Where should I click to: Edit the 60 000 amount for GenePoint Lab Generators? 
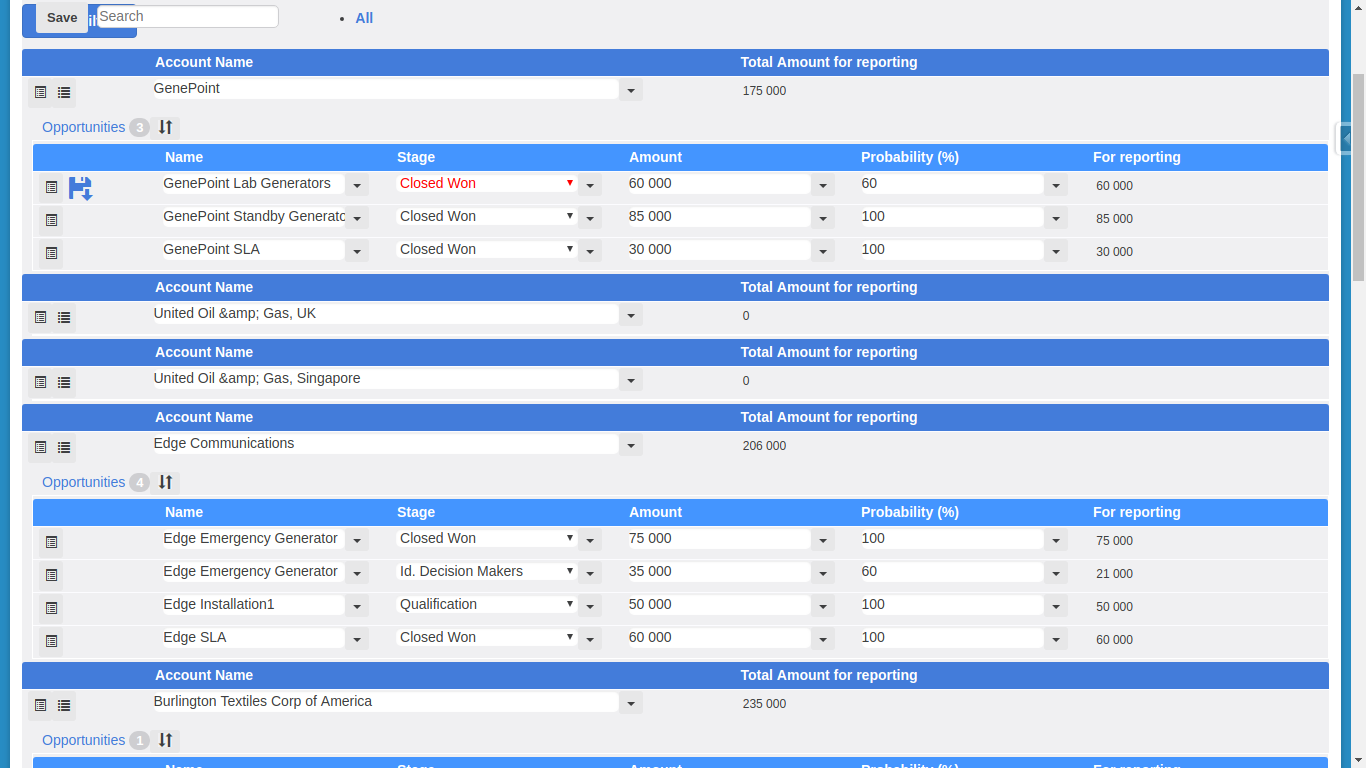click(718, 184)
